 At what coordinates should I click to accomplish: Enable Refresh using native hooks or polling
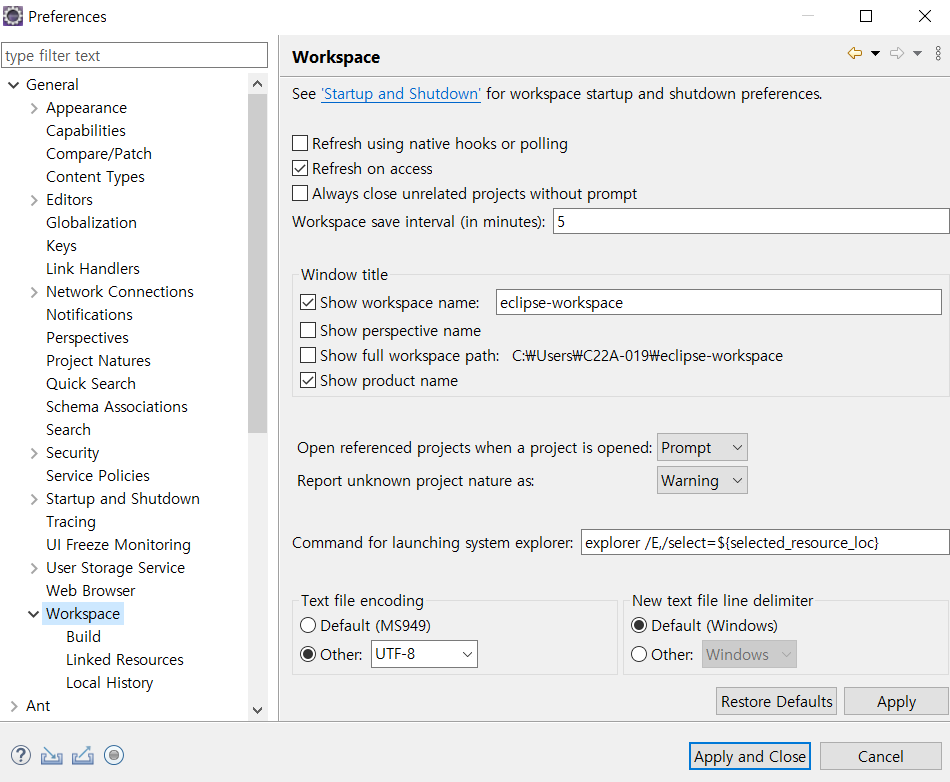[x=300, y=143]
